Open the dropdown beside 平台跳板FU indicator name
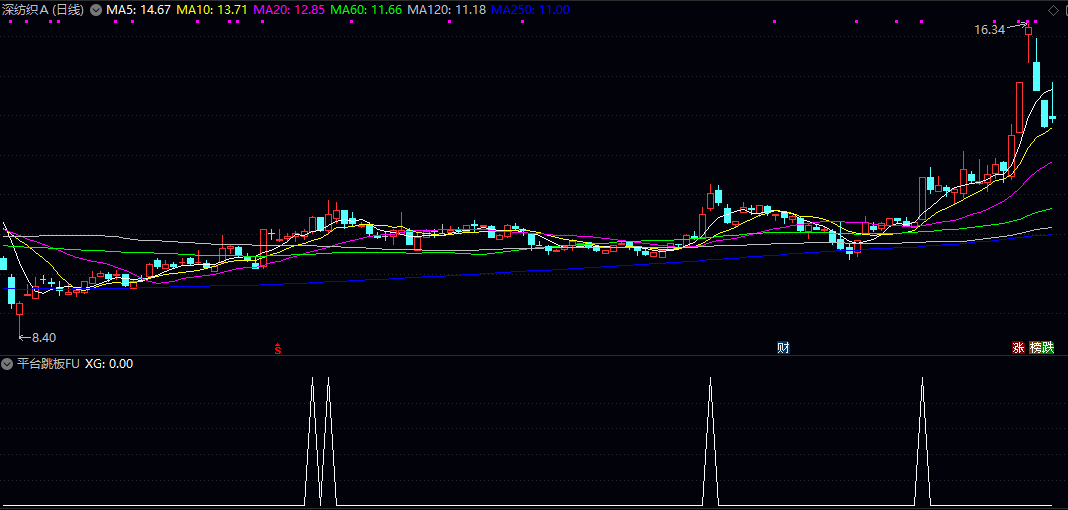Viewport: 1068px width, 510px height. (8, 364)
